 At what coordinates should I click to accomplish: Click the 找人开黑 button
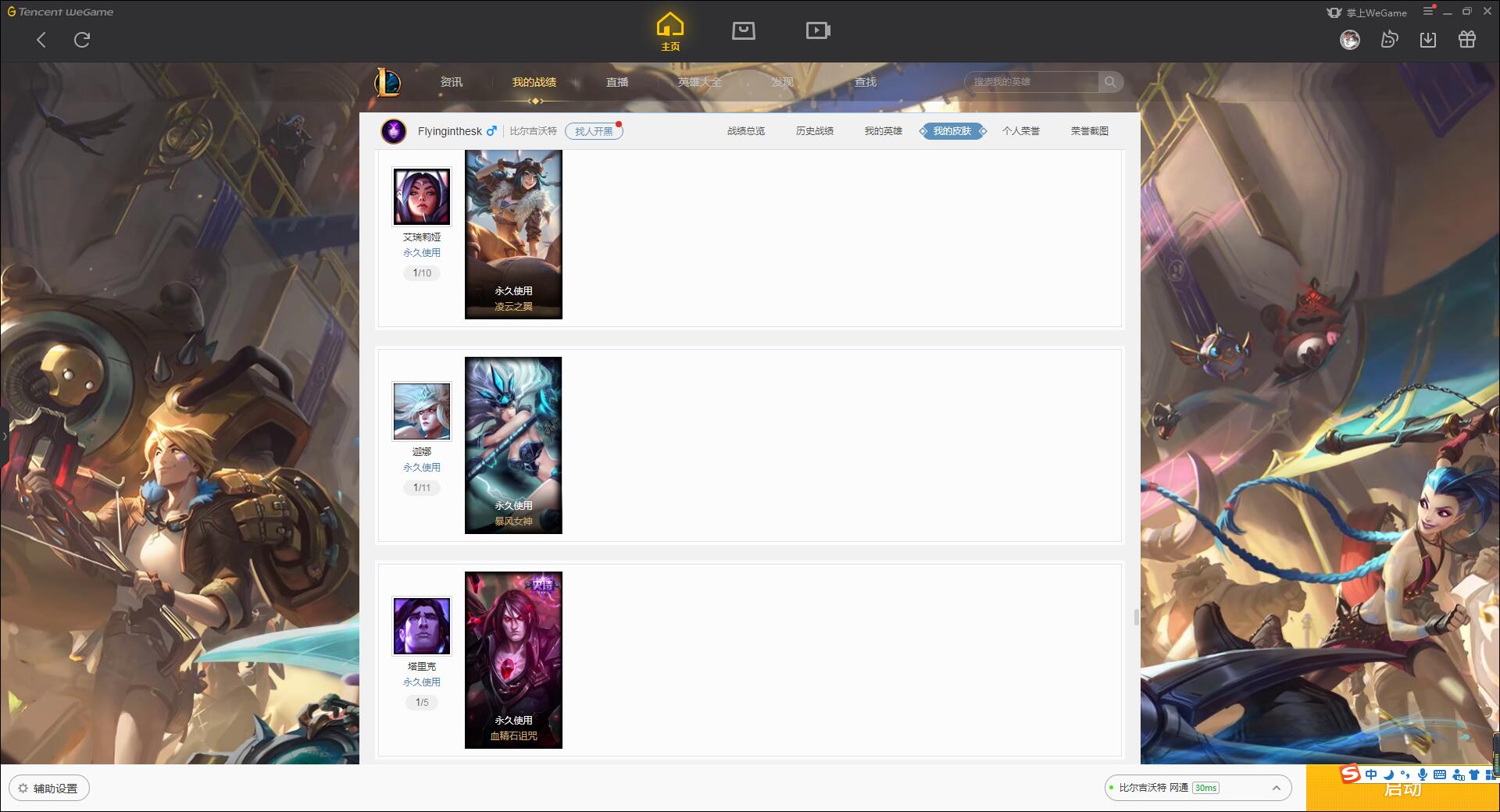[594, 131]
